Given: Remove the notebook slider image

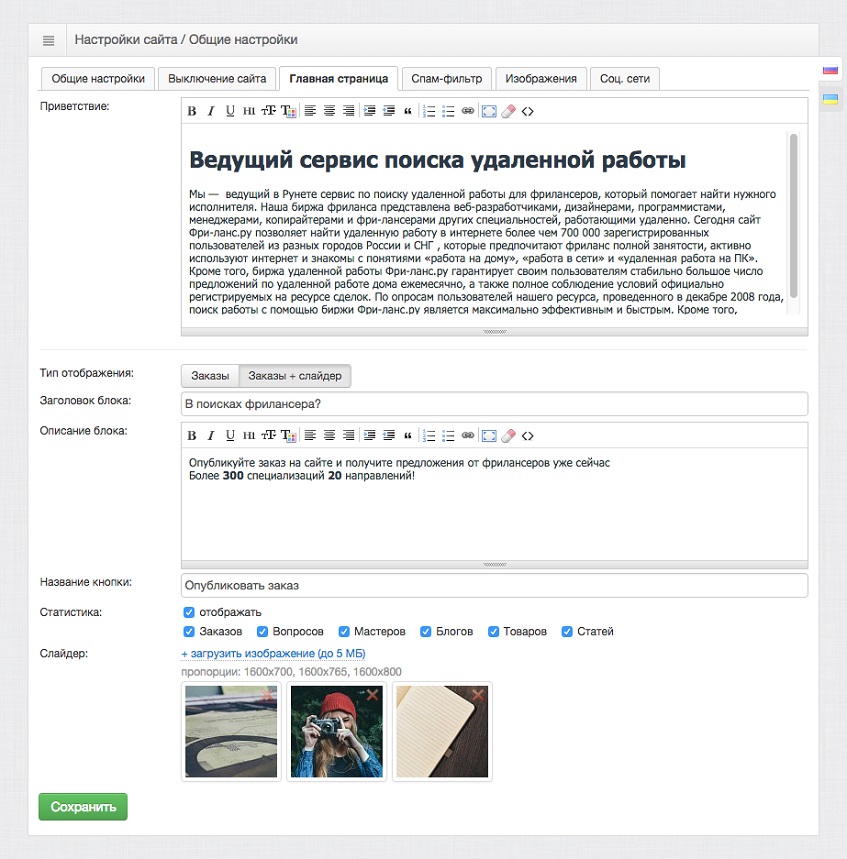Looking at the screenshot, I should pyautogui.click(x=478, y=695).
